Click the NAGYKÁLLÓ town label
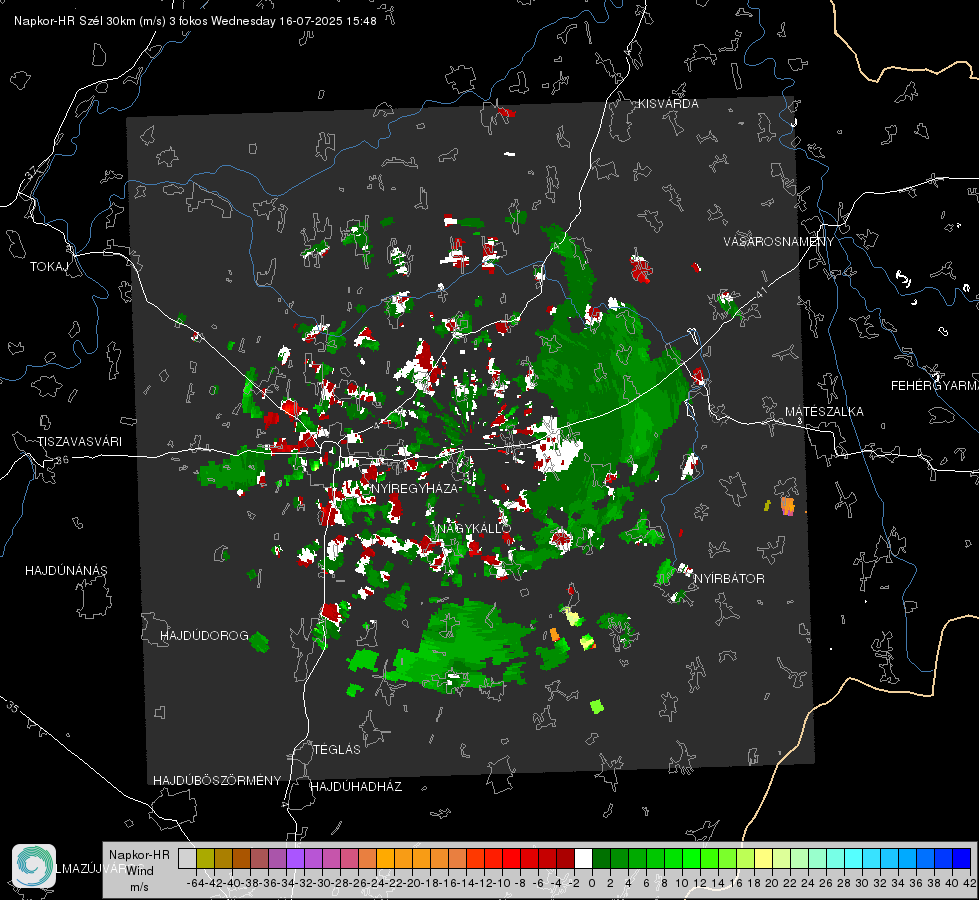The image size is (979, 900). 474,529
